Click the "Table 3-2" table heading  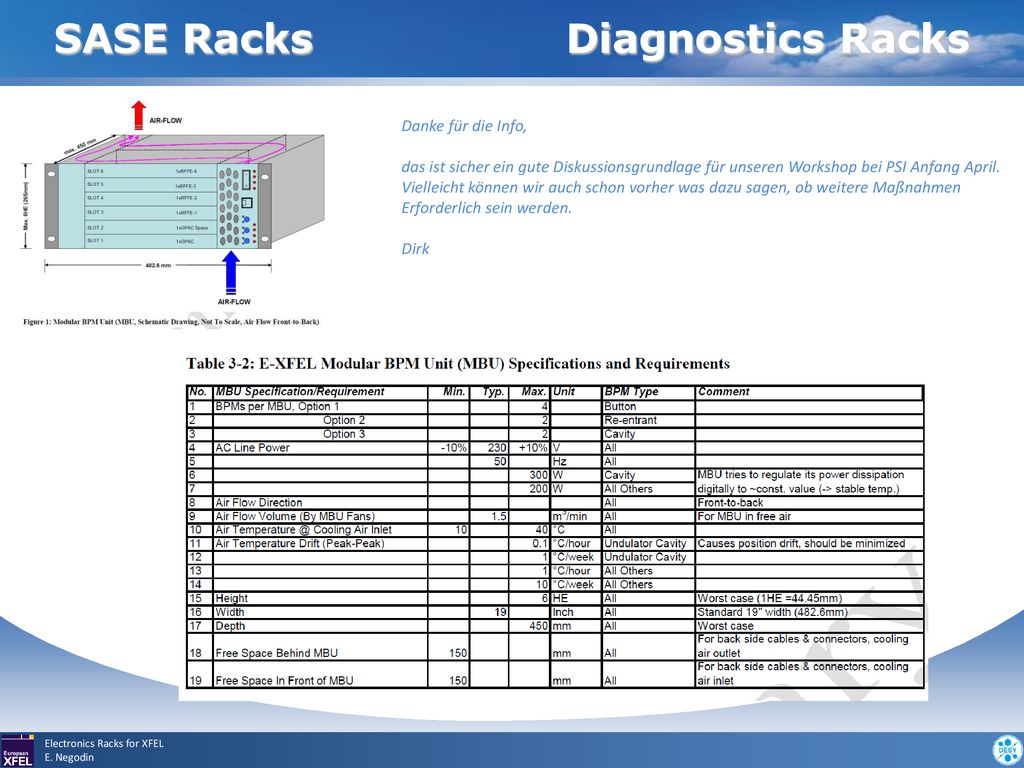(458, 364)
